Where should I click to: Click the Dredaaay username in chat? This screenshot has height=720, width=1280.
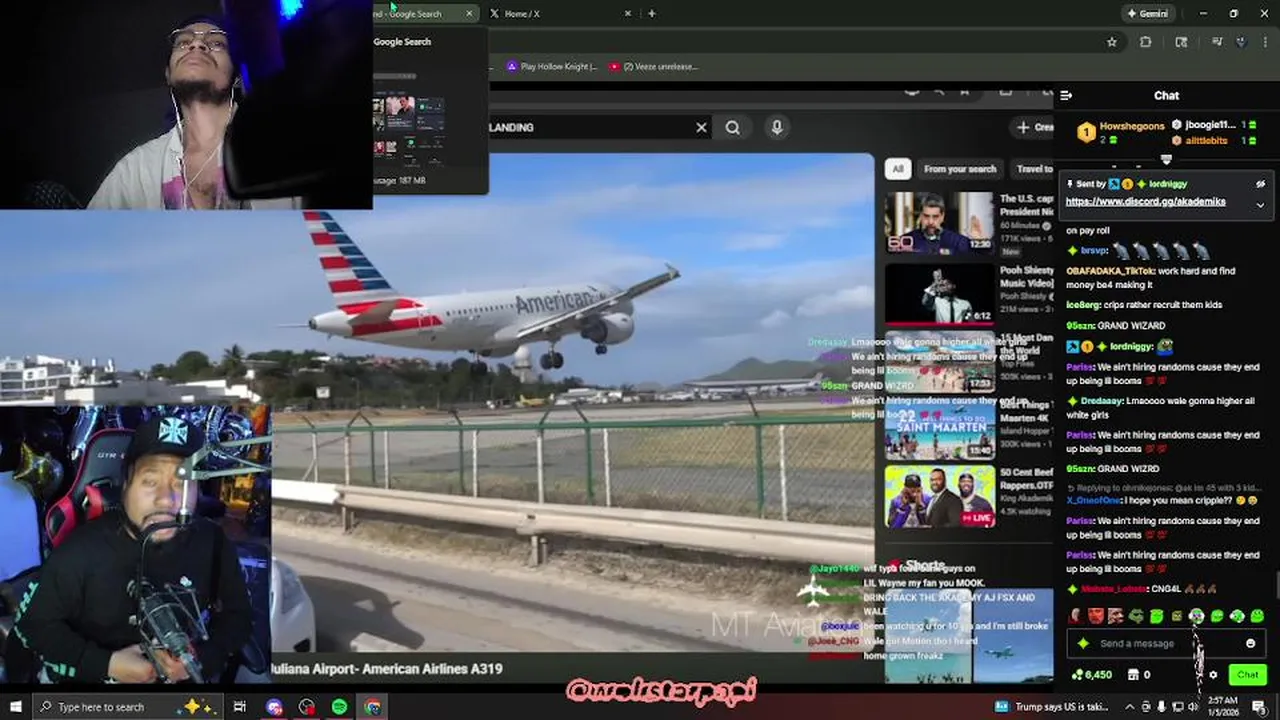point(1101,401)
